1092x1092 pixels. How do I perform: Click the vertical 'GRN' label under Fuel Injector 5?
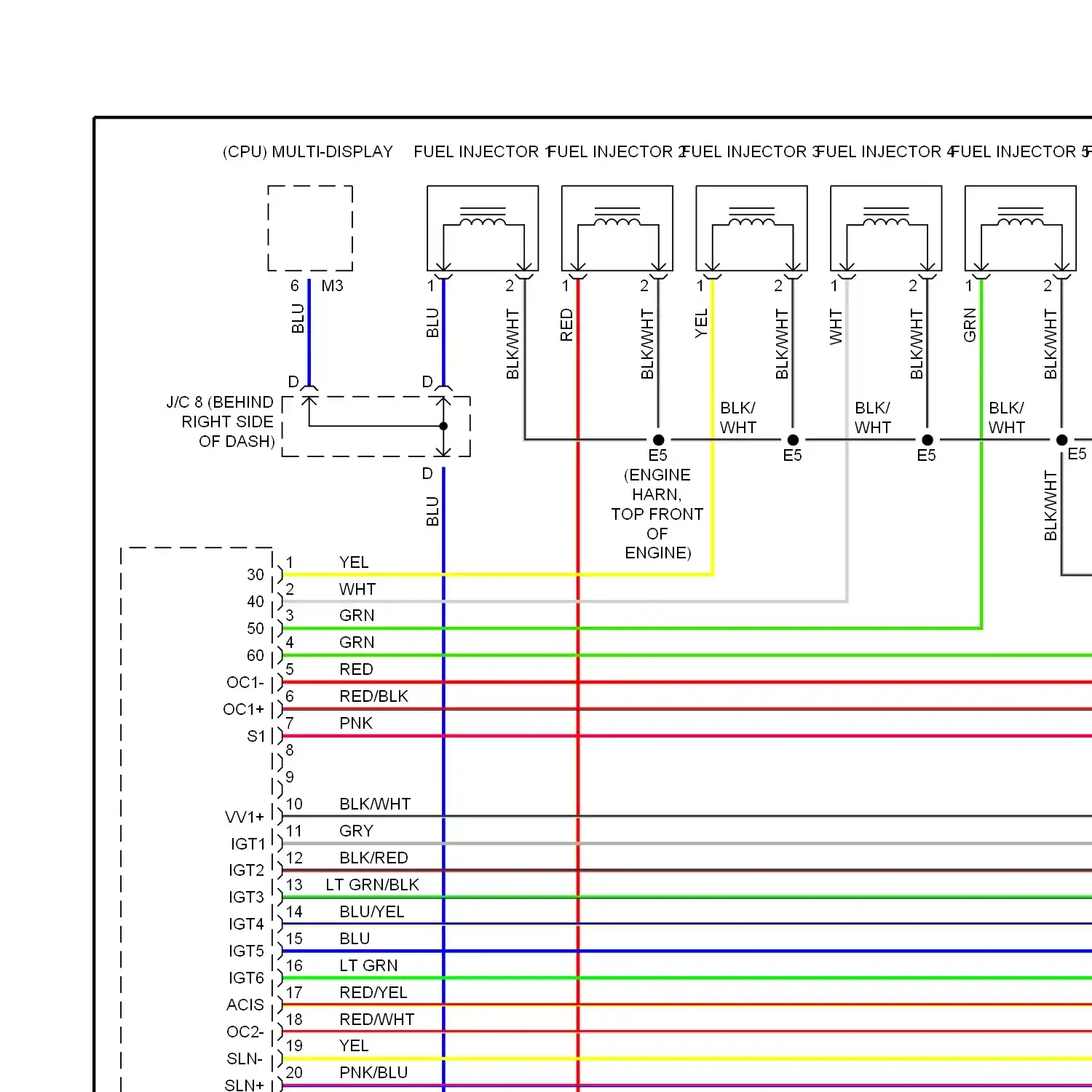(x=970, y=325)
